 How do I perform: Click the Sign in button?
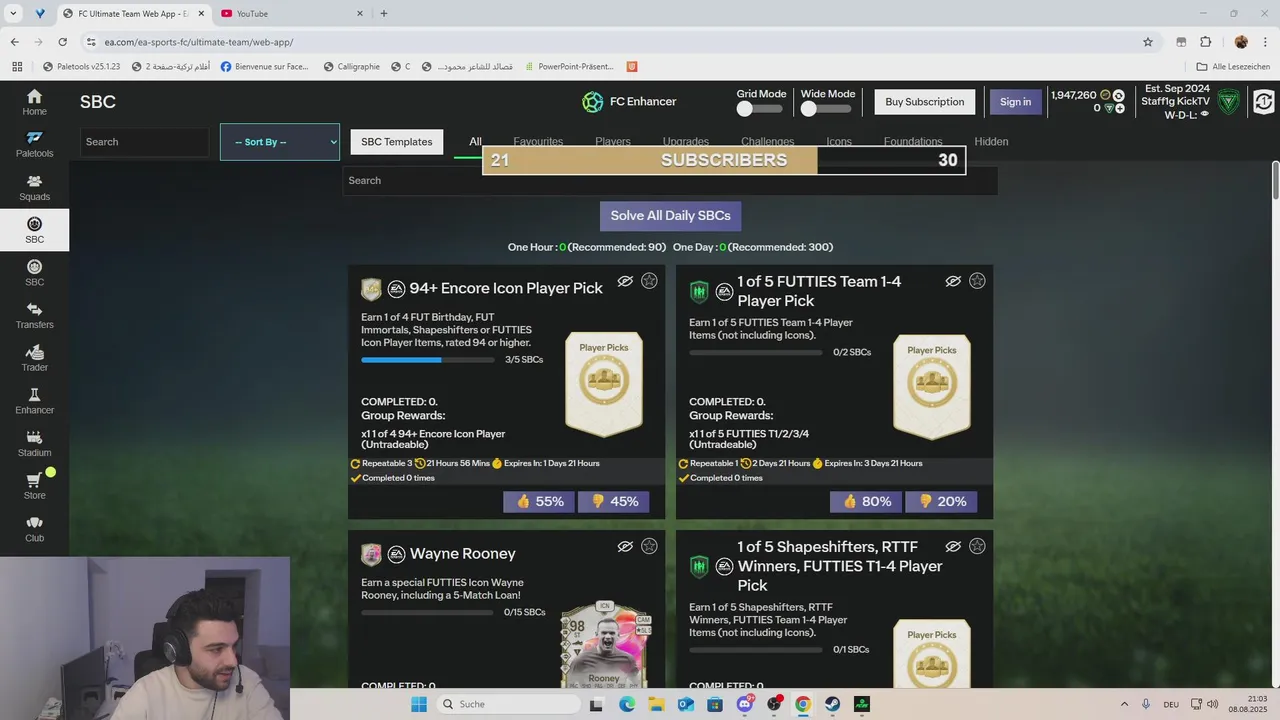pyautogui.click(x=1015, y=102)
